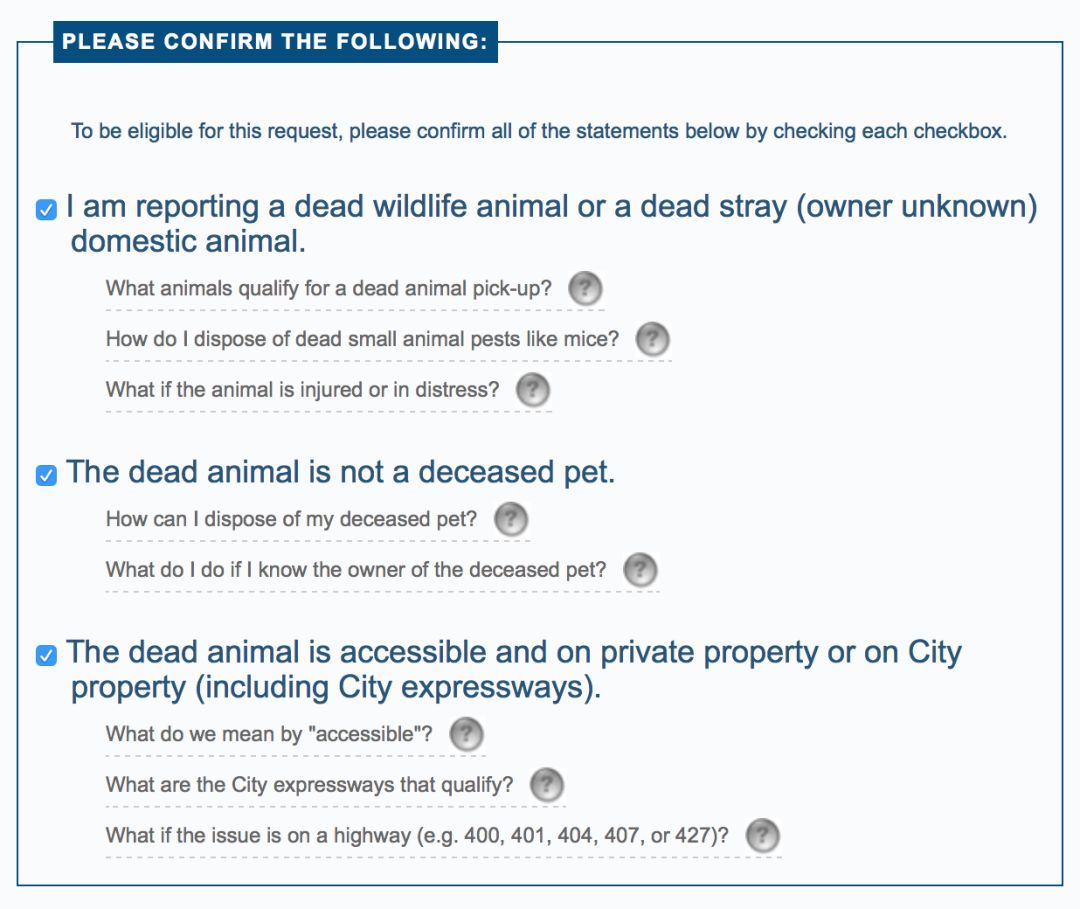Click the "Please confirm the following" heading banner
Image resolution: width=1080 pixels, height=909 pixels.
pyautogui.click(x=276, y=41)
